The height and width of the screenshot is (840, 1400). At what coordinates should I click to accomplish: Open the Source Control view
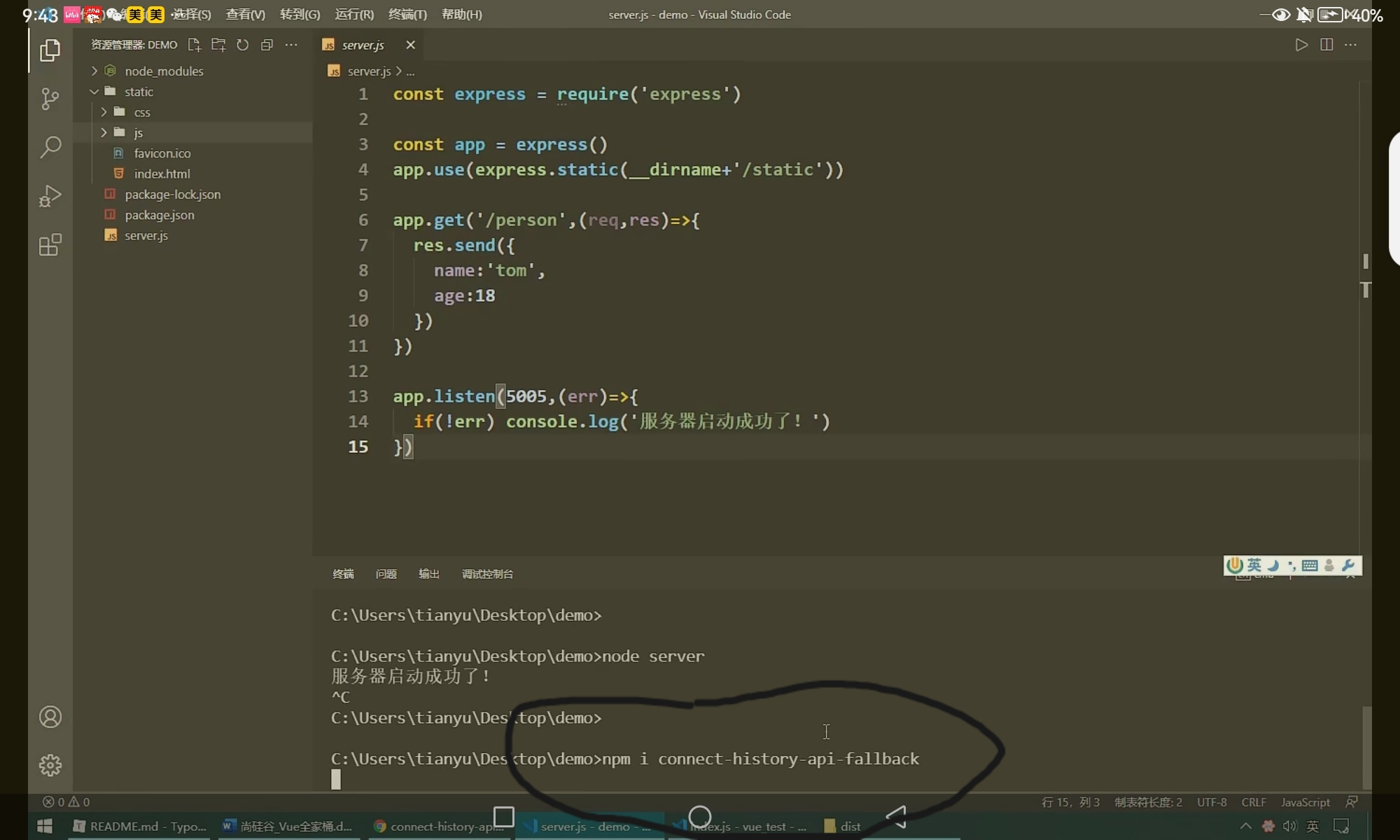[50, 99]
